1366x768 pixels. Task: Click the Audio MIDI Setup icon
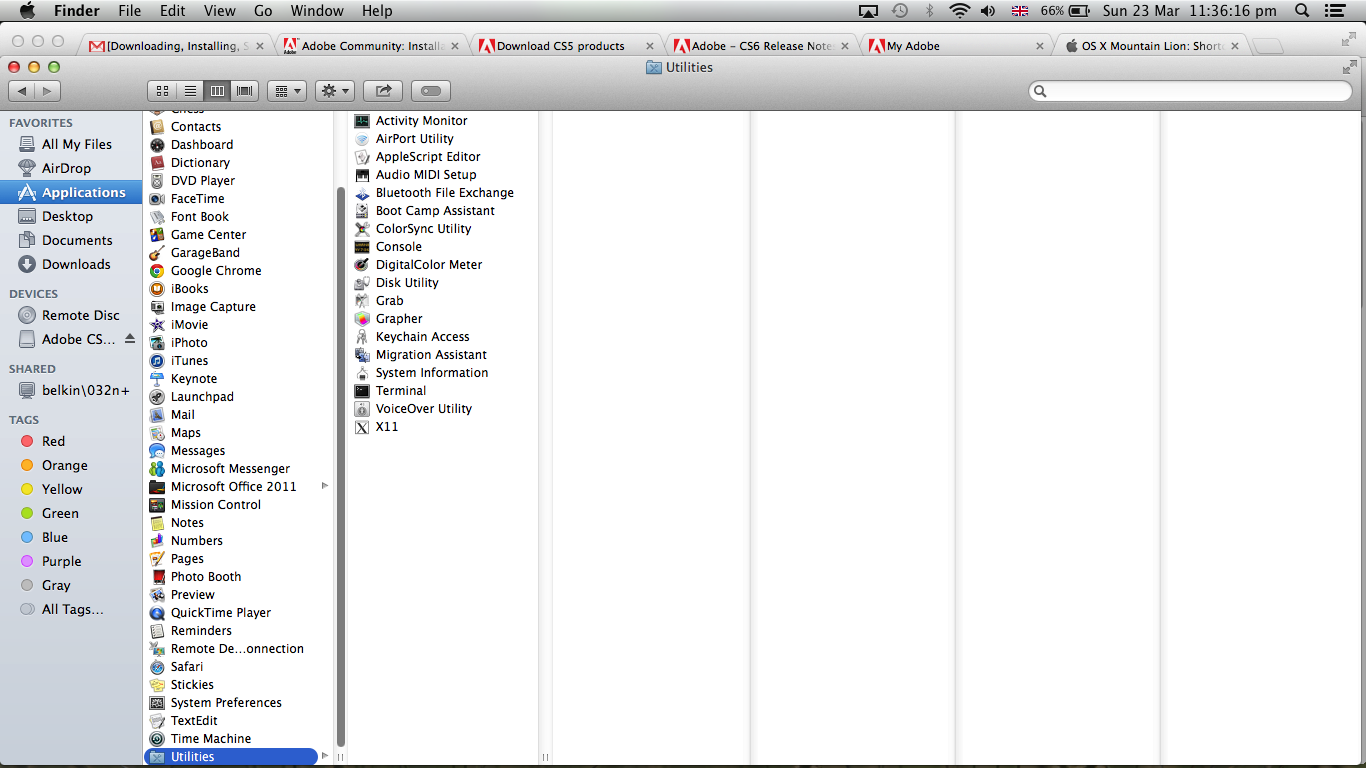point(362,175)
